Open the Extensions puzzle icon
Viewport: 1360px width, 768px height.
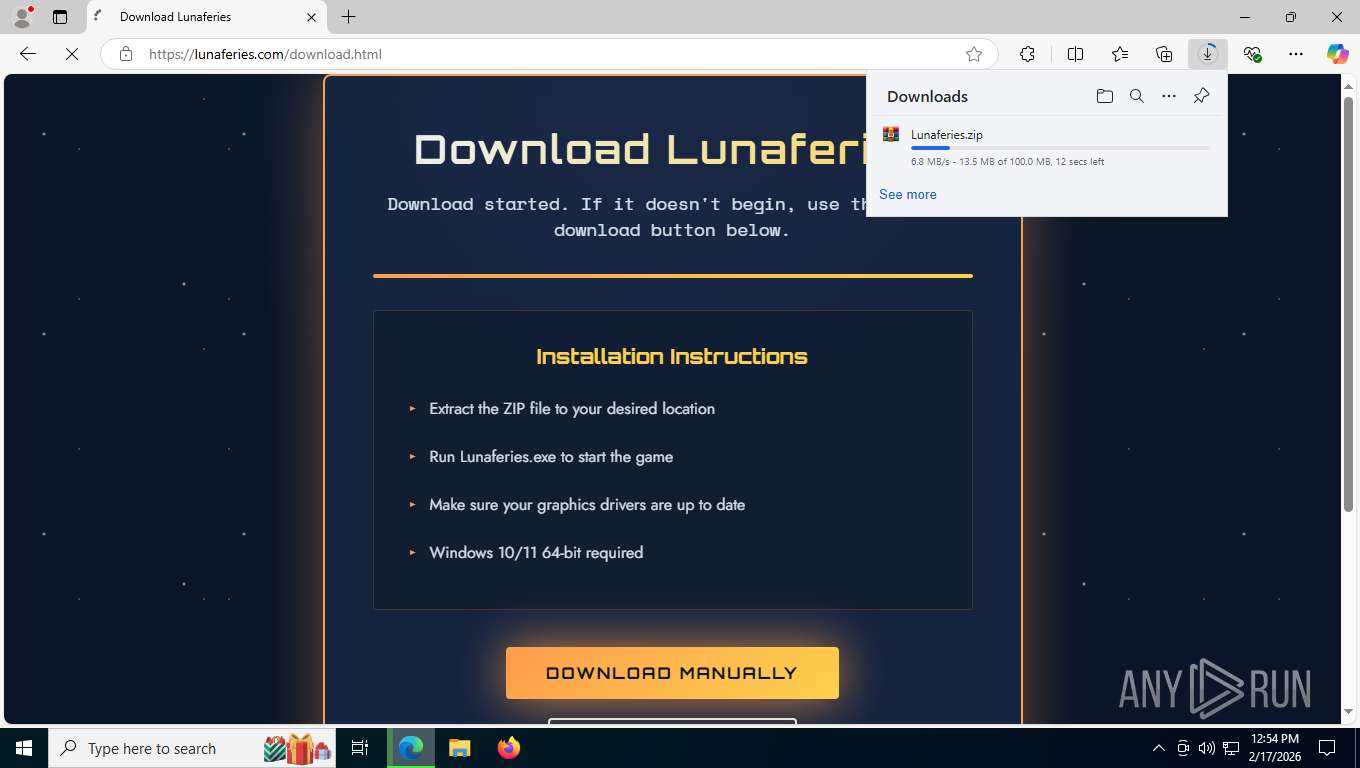click(x=1027, y=54)
